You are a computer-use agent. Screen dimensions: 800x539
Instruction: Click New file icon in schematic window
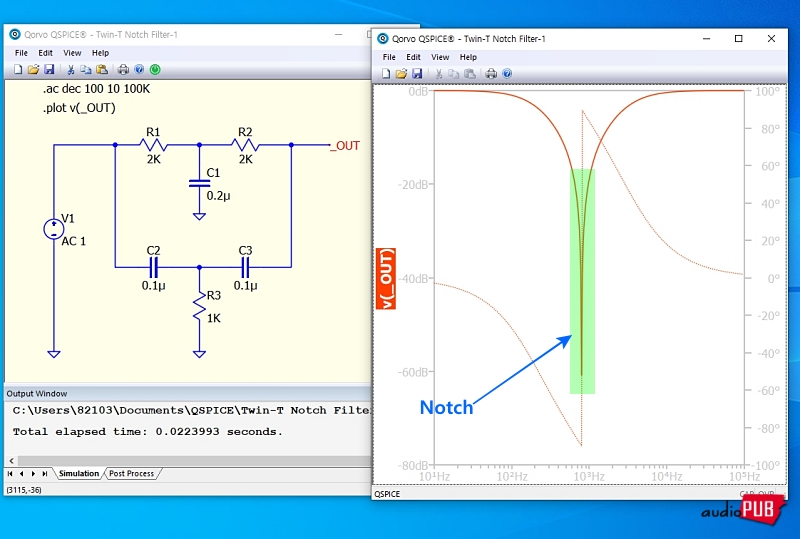[x=18, y=69]
